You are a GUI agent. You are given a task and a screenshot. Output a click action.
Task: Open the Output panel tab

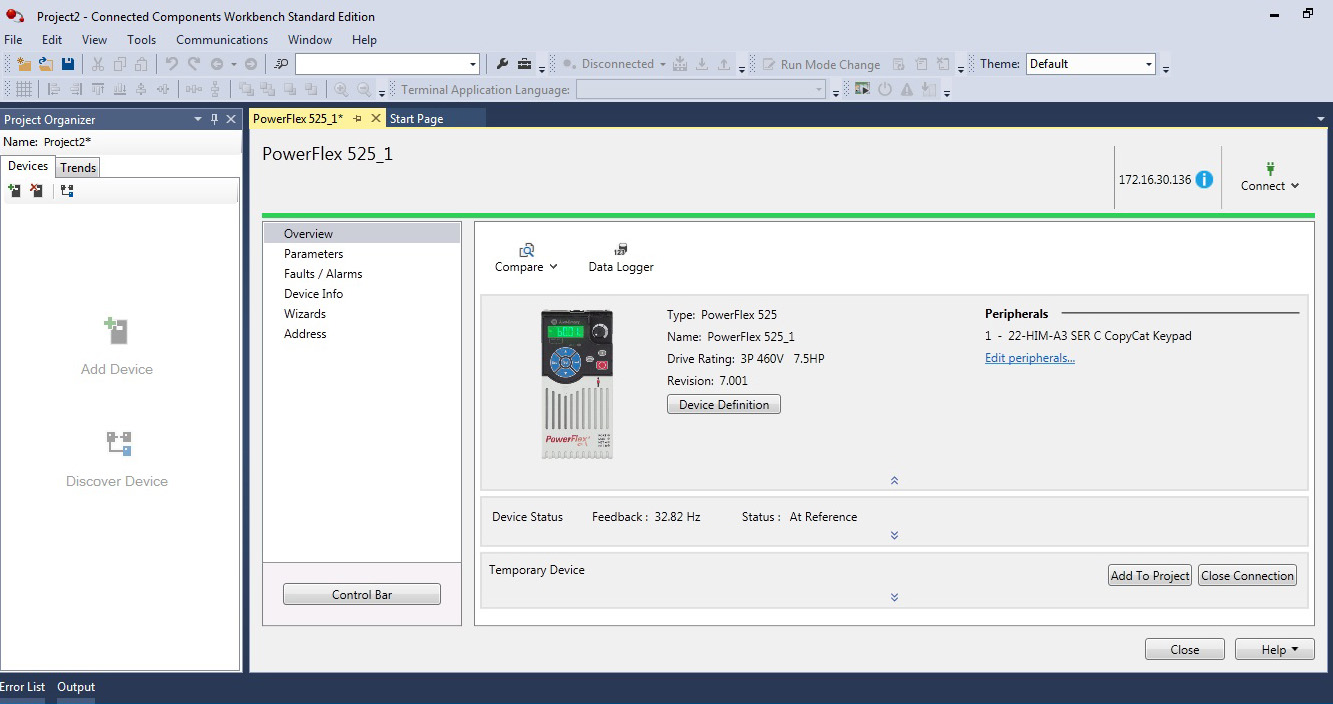pos(76,687)
